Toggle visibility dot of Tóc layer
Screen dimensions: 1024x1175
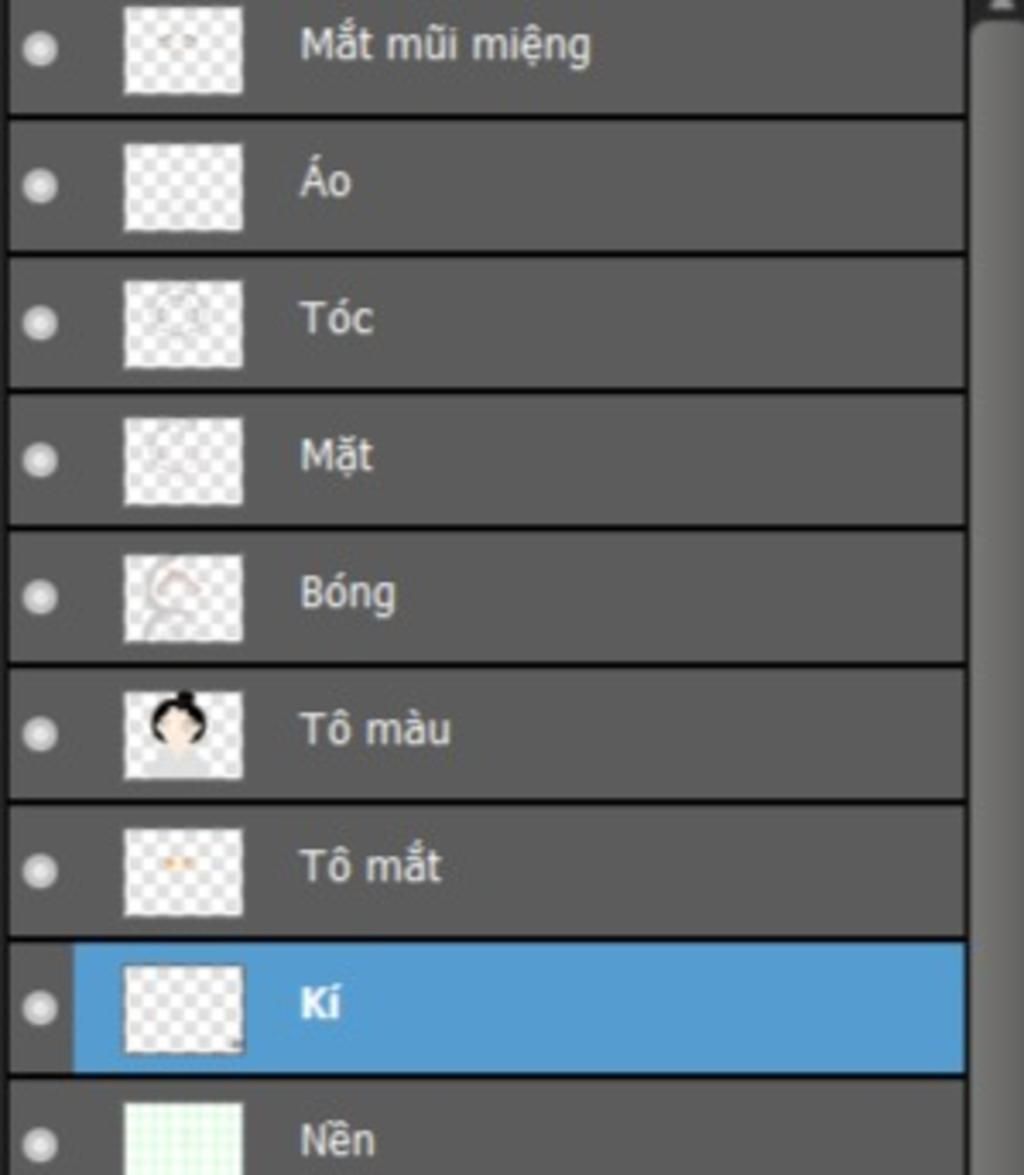(40, 323)
